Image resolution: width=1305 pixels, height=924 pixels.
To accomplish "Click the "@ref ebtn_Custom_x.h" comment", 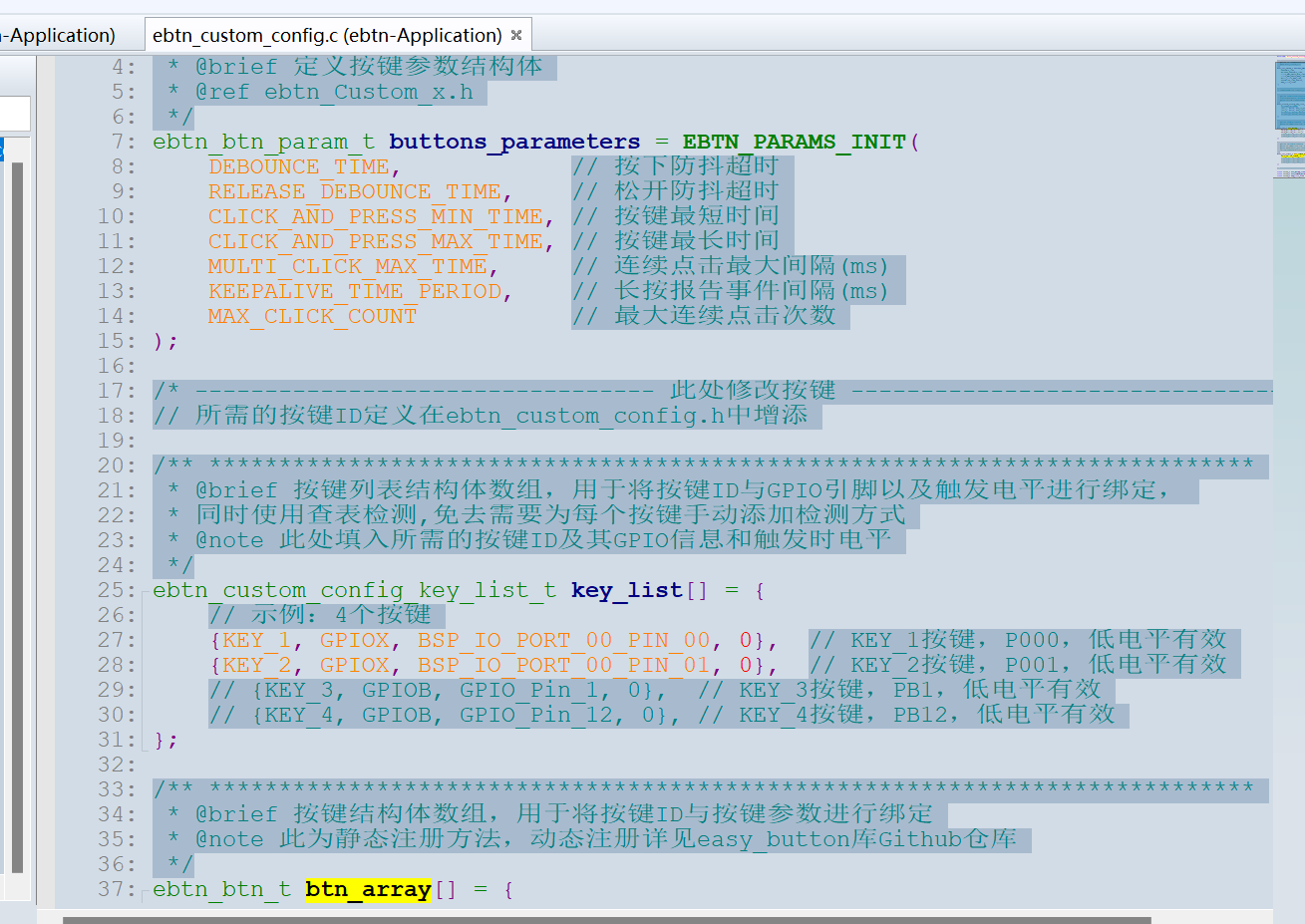I will point(334,93).
